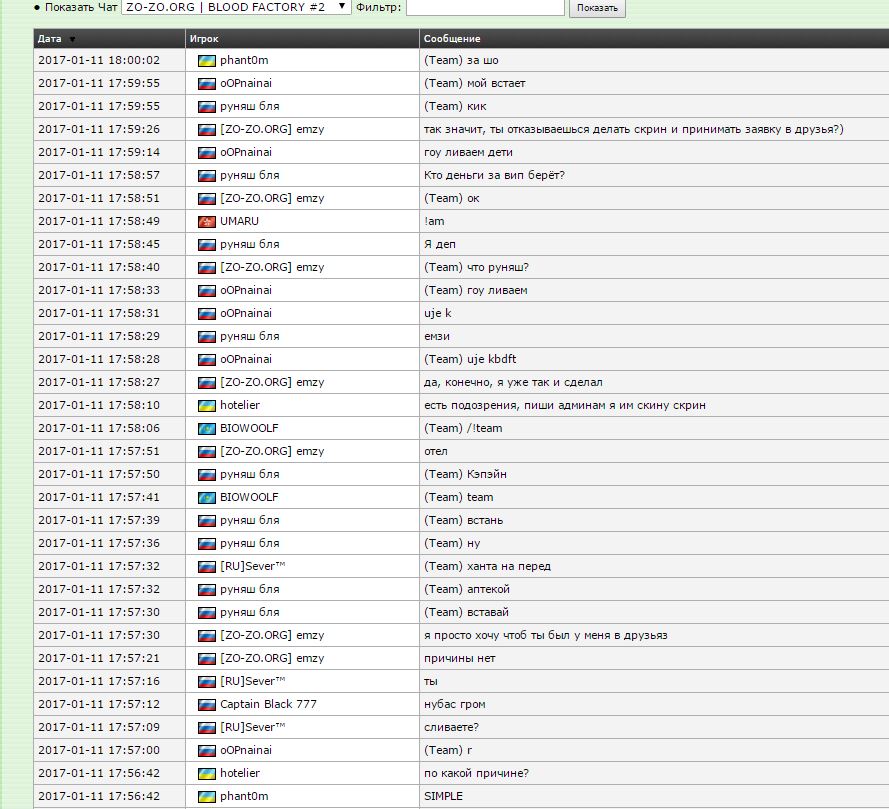The height and width of the screenshot is (809, 889).
Task: Click oOPnainai's flag icon in the 17:59:14 row
Action: (207, 152)
